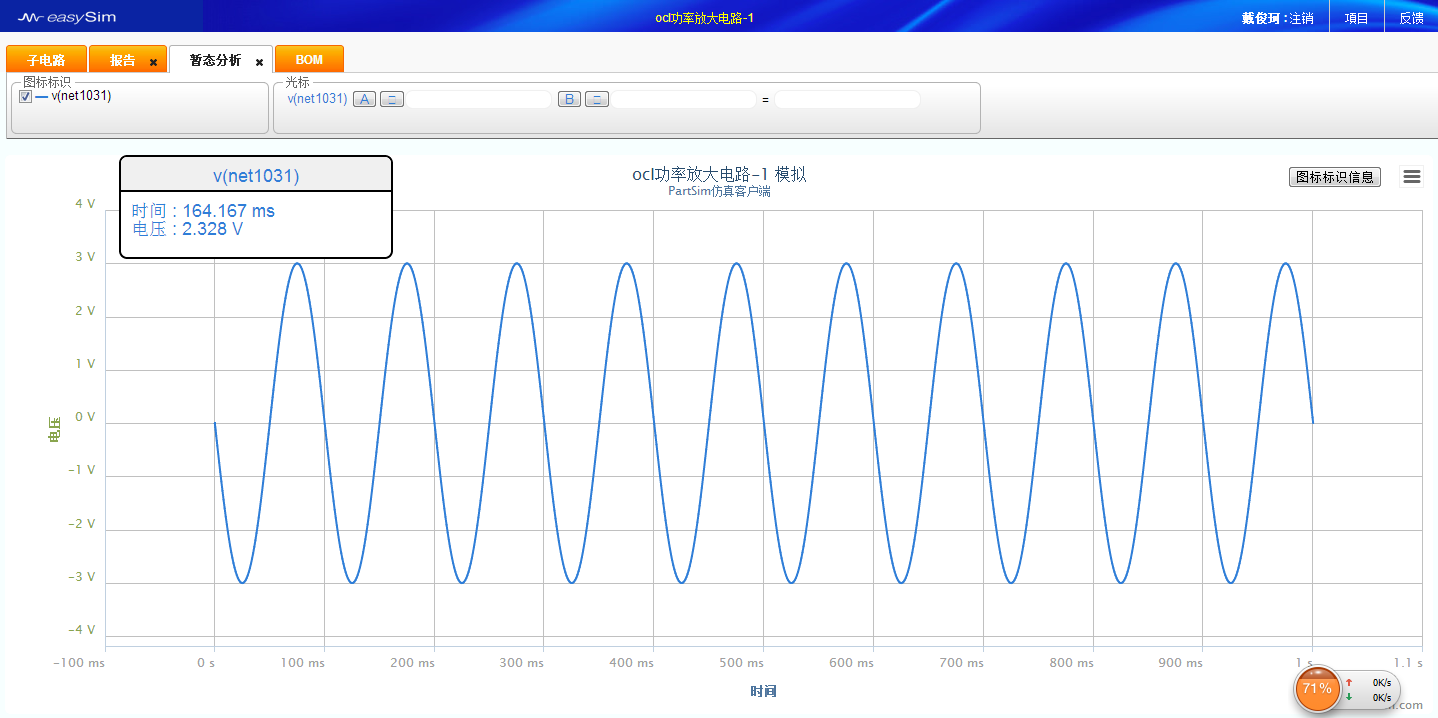
Task: Open the BOM tab
Action: pyautogui.click(x=309, y=60)
